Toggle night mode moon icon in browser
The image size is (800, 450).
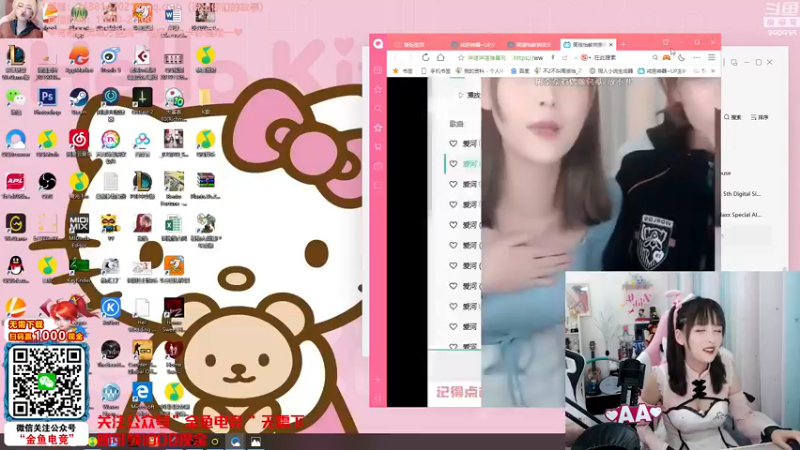pos(682,58)
